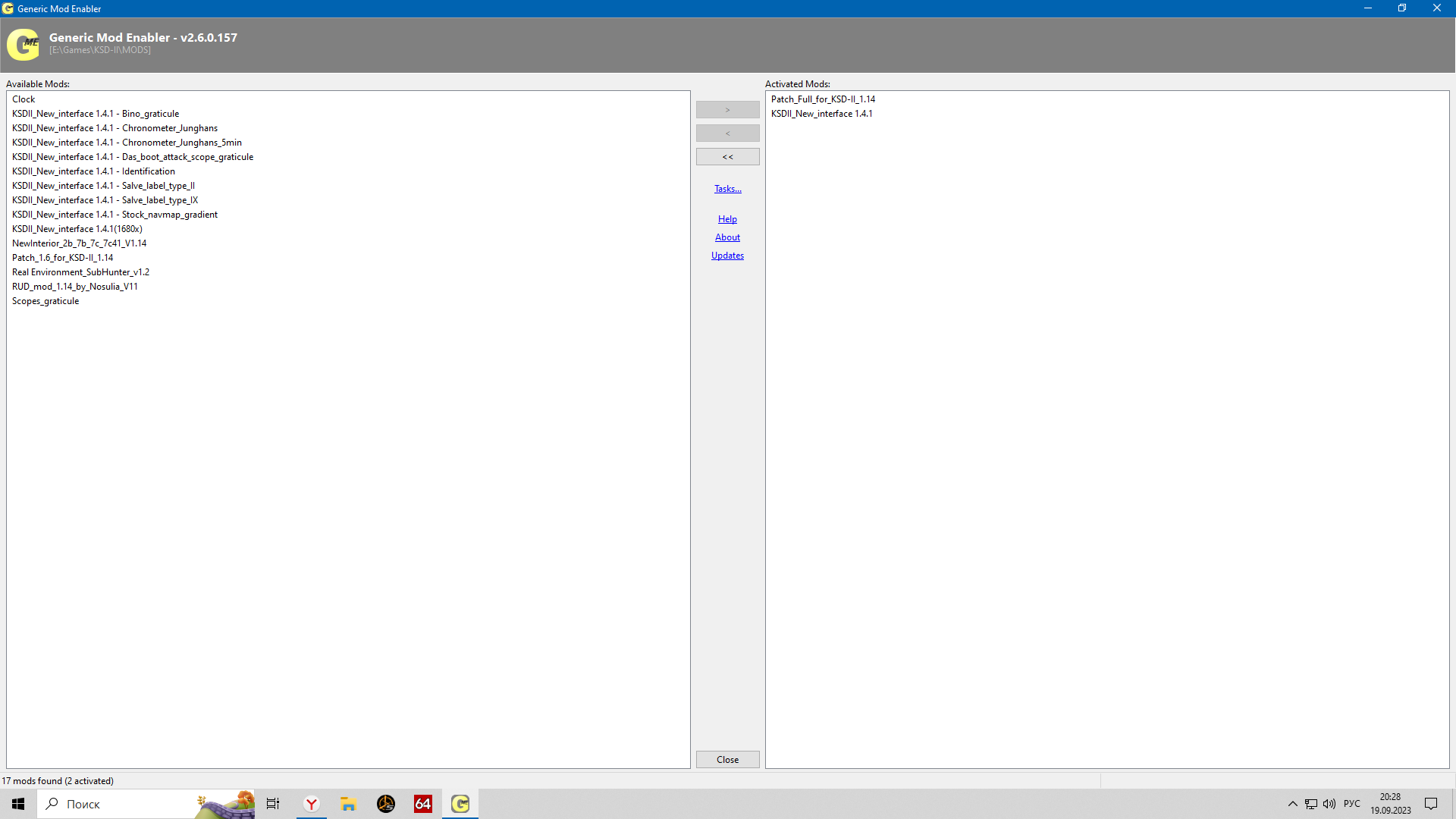Open the notification center icon
Screen dimensions: 1456x819
tap(1431, 804)
